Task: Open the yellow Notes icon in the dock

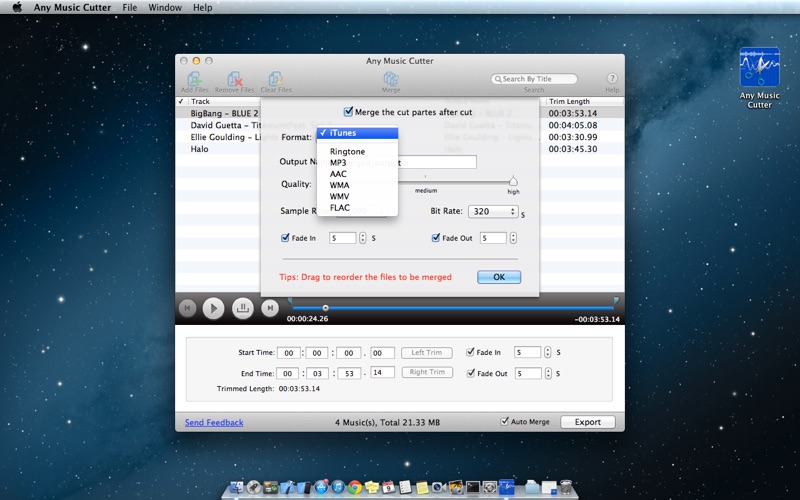Action: click(422, 487)
